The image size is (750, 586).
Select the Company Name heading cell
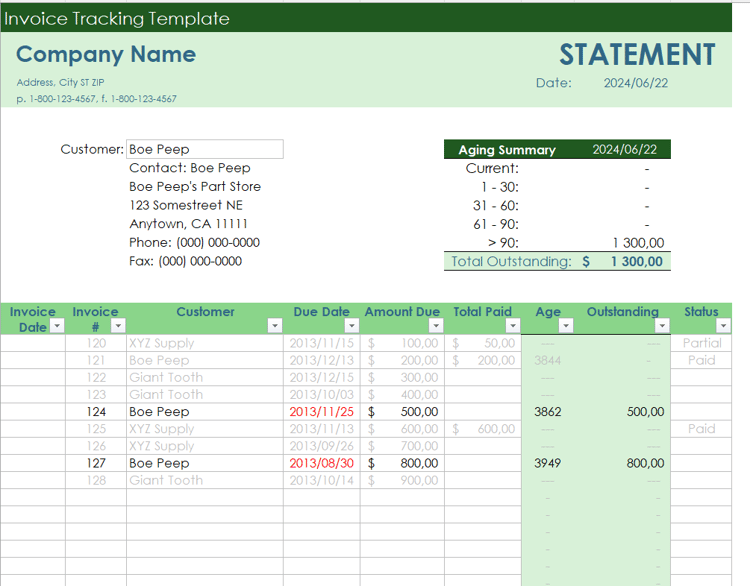(106, 54)
